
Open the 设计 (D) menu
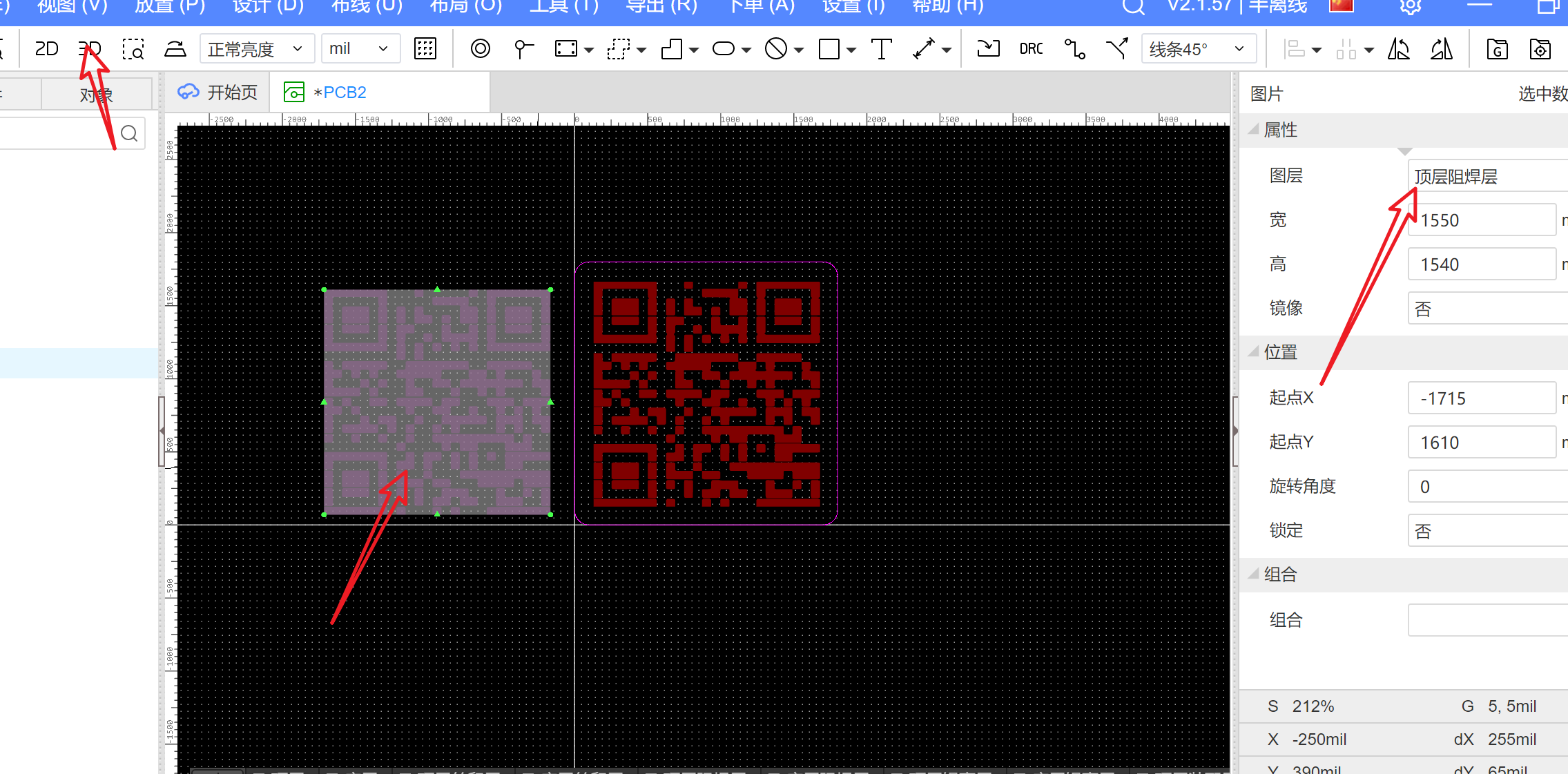[268, 6]
